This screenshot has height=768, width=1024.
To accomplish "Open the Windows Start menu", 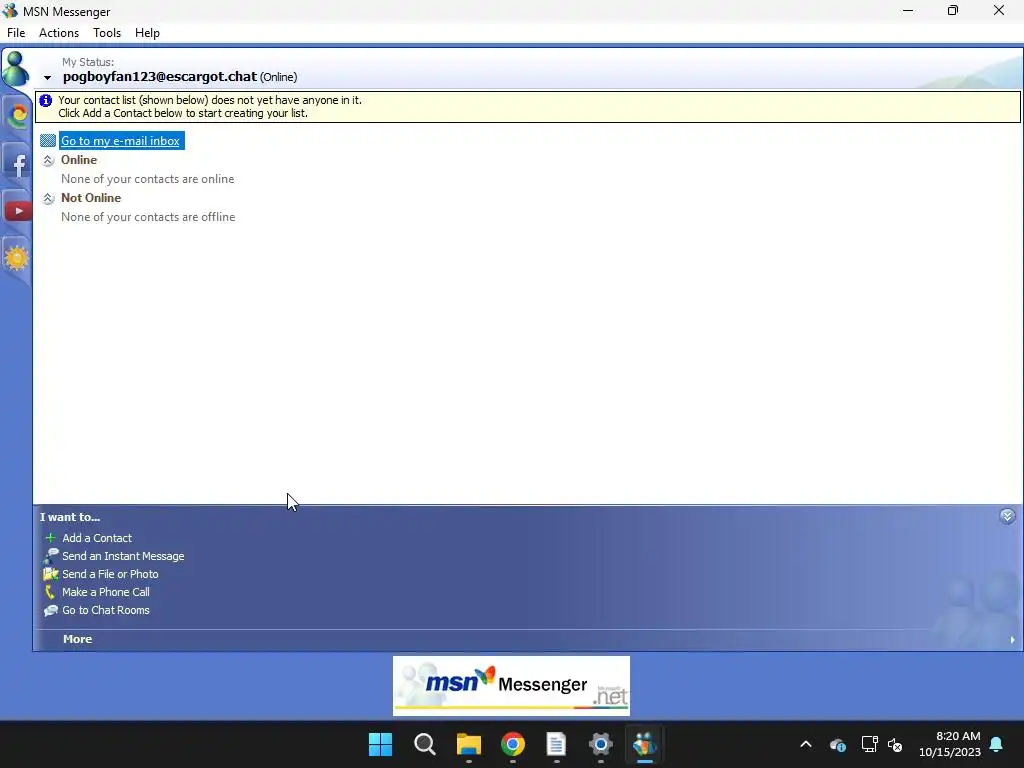I will [380, 744].
